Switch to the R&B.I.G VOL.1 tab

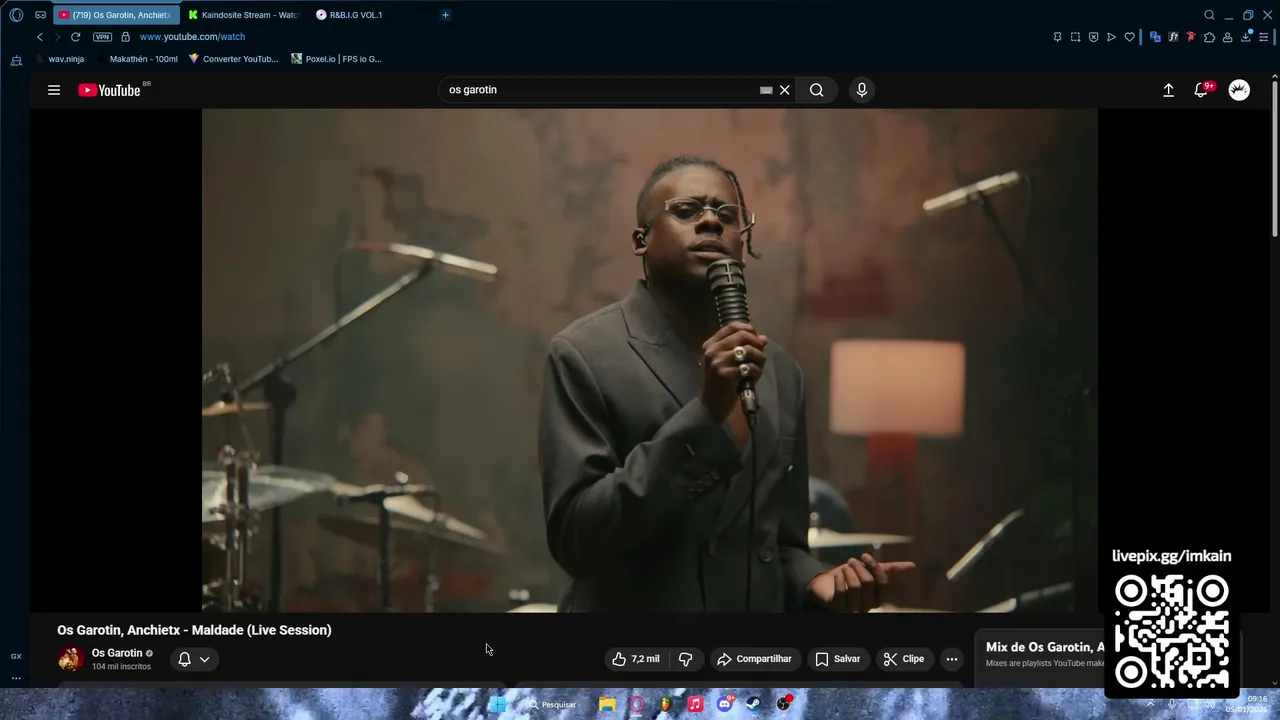pos(368,15)
